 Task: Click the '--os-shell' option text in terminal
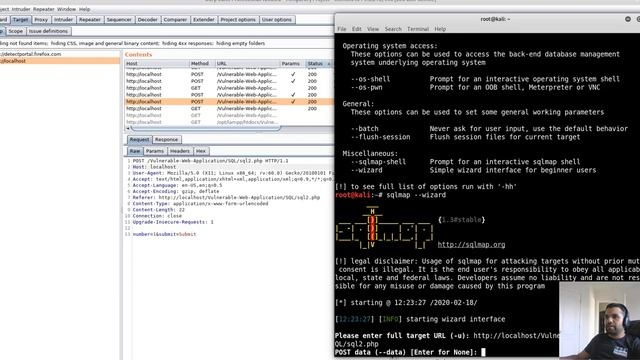370,79
